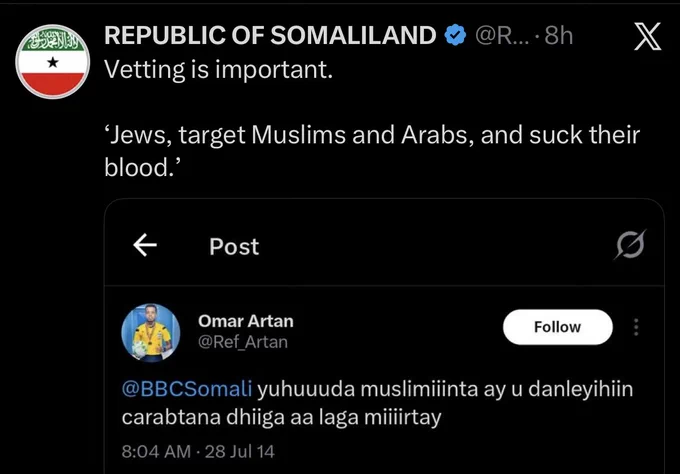Click the 'Vetting is important.' post text
The image size is (680, 474).
coord(219,69)
